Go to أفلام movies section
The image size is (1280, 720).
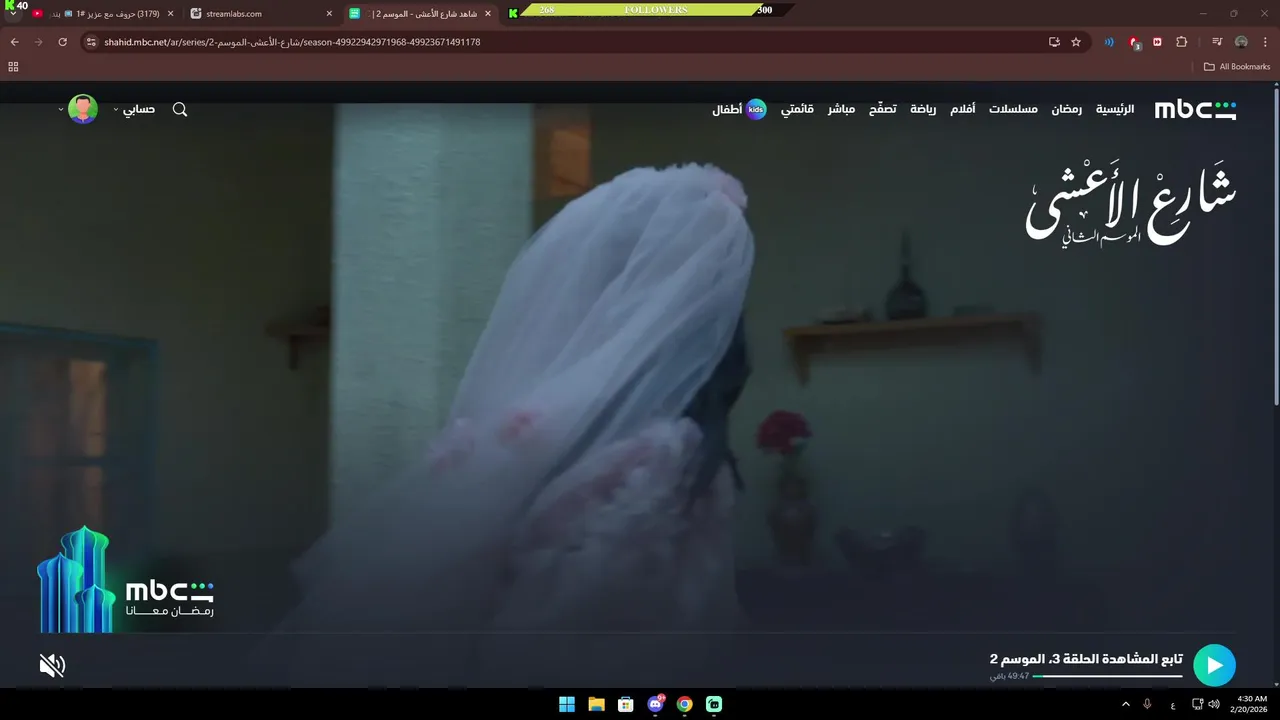(x=962, y=109)
